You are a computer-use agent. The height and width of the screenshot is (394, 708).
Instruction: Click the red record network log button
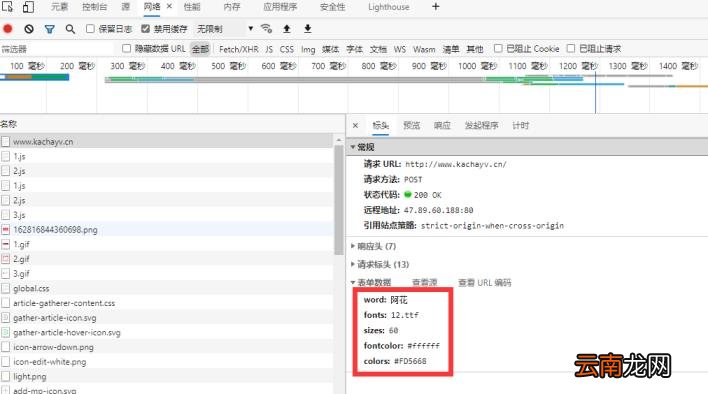pos(8,29)
